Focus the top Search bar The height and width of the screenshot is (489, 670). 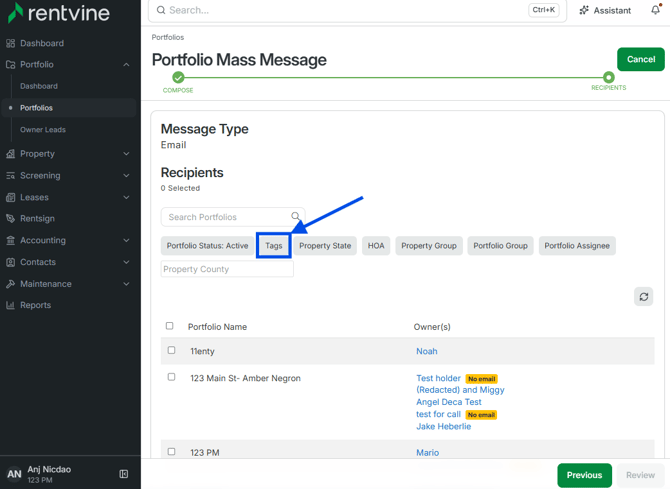[357, 10]
